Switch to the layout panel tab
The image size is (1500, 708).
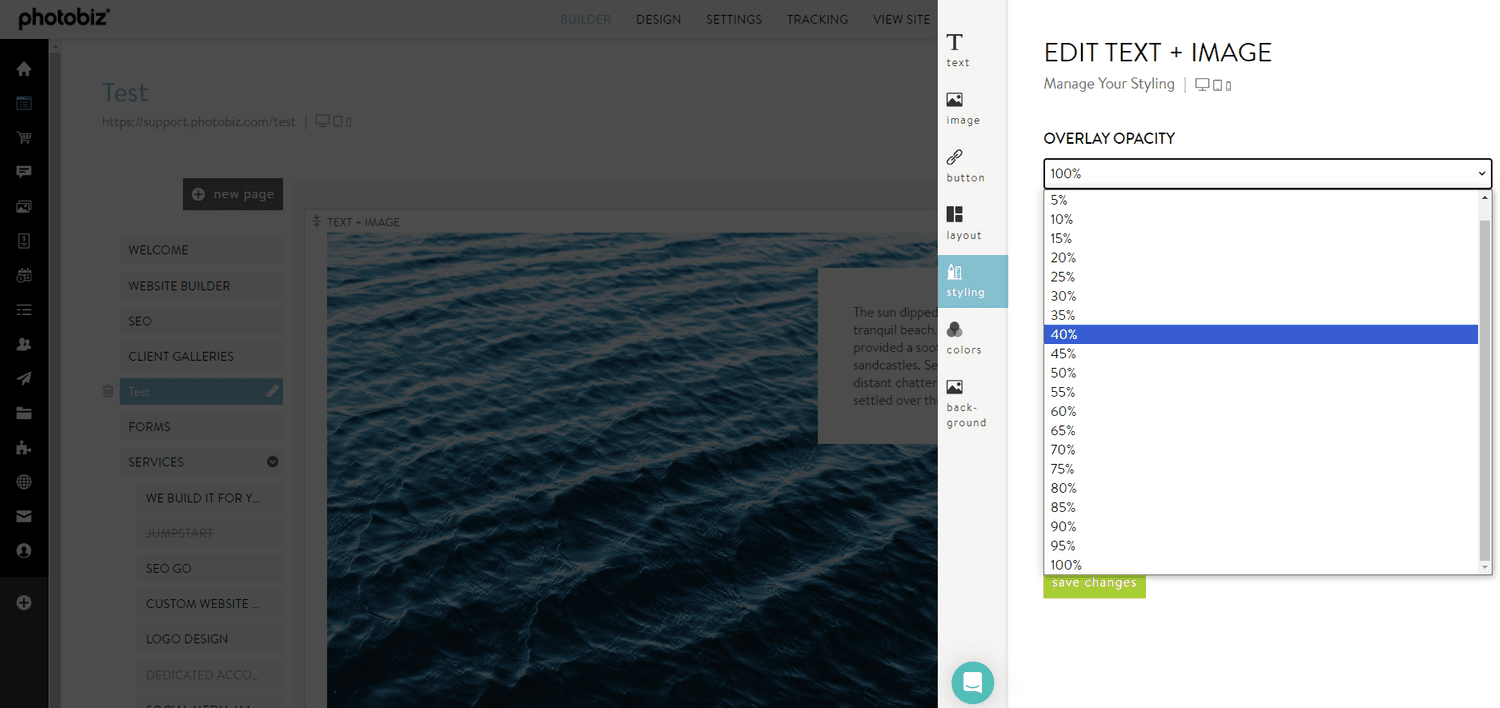tap(964, 223)
